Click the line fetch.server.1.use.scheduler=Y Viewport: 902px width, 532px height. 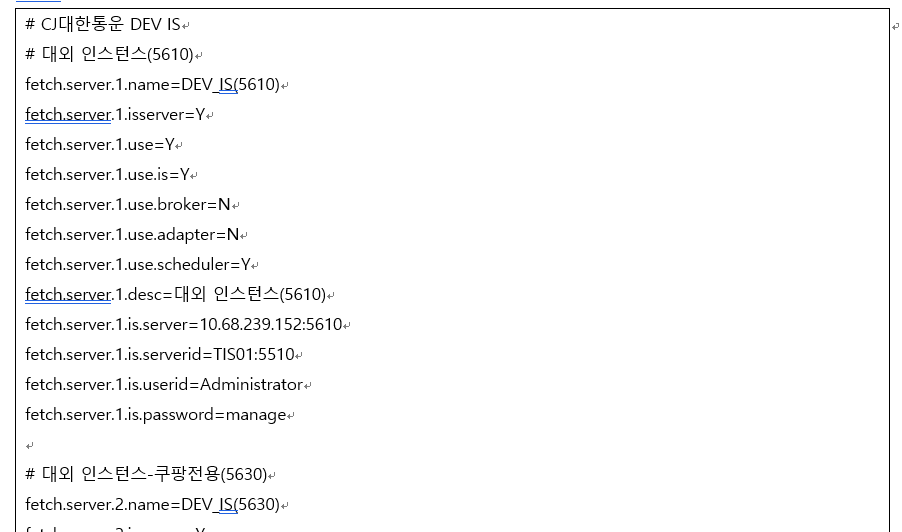click(138, 265)
